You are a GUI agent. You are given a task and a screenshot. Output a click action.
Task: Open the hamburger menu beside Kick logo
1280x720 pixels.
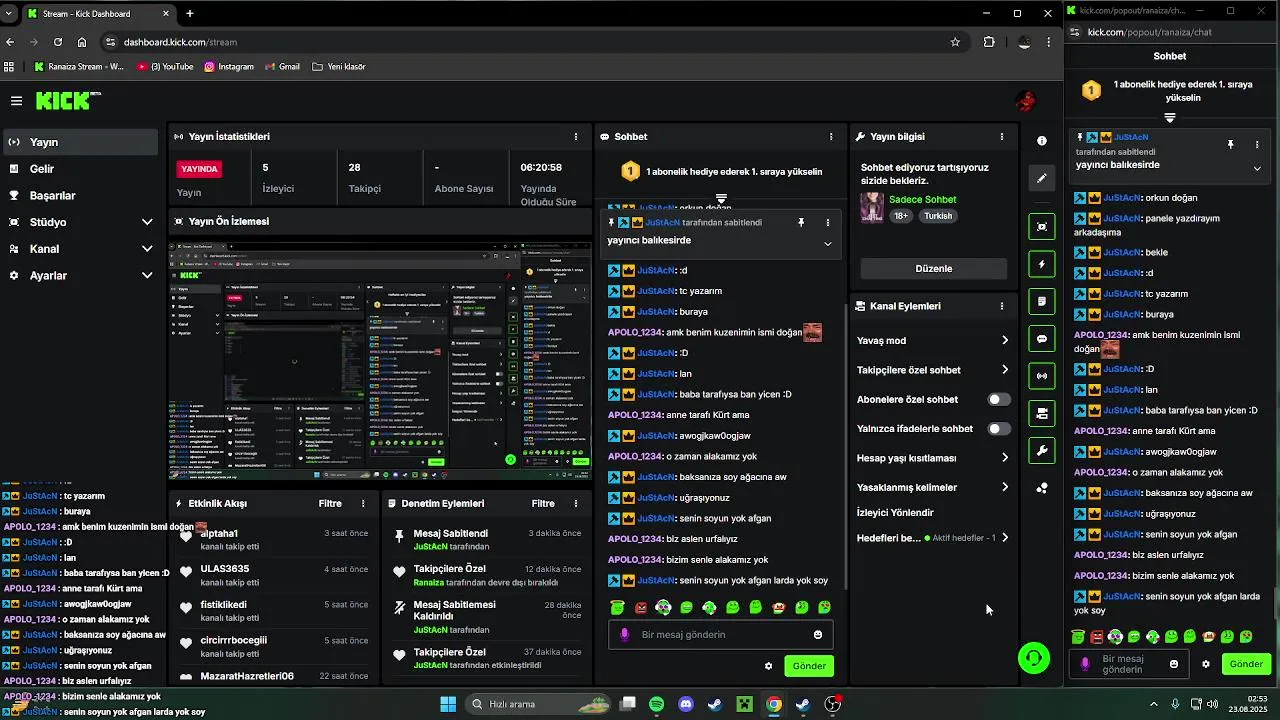click(16, 101)
